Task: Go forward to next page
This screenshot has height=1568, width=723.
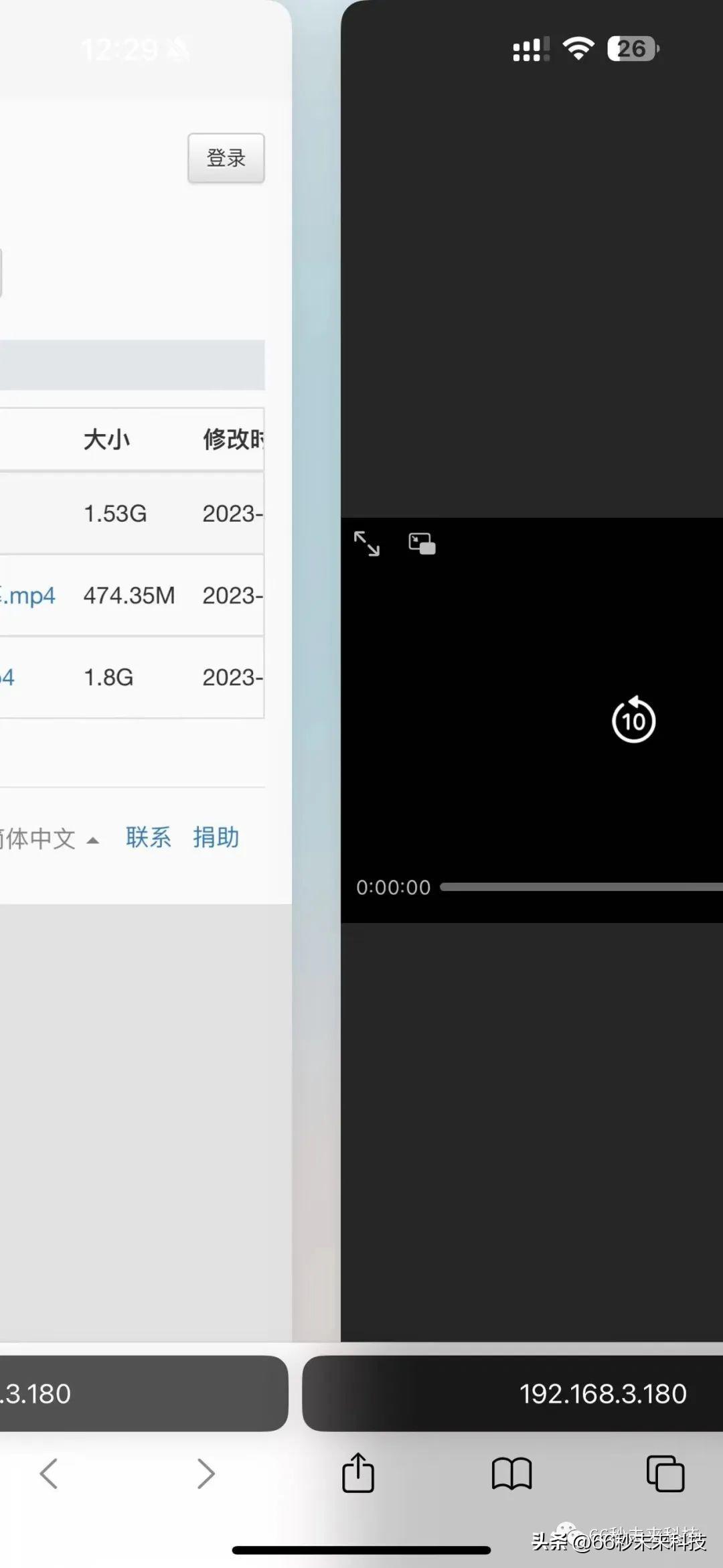Action: [205, 1474]
